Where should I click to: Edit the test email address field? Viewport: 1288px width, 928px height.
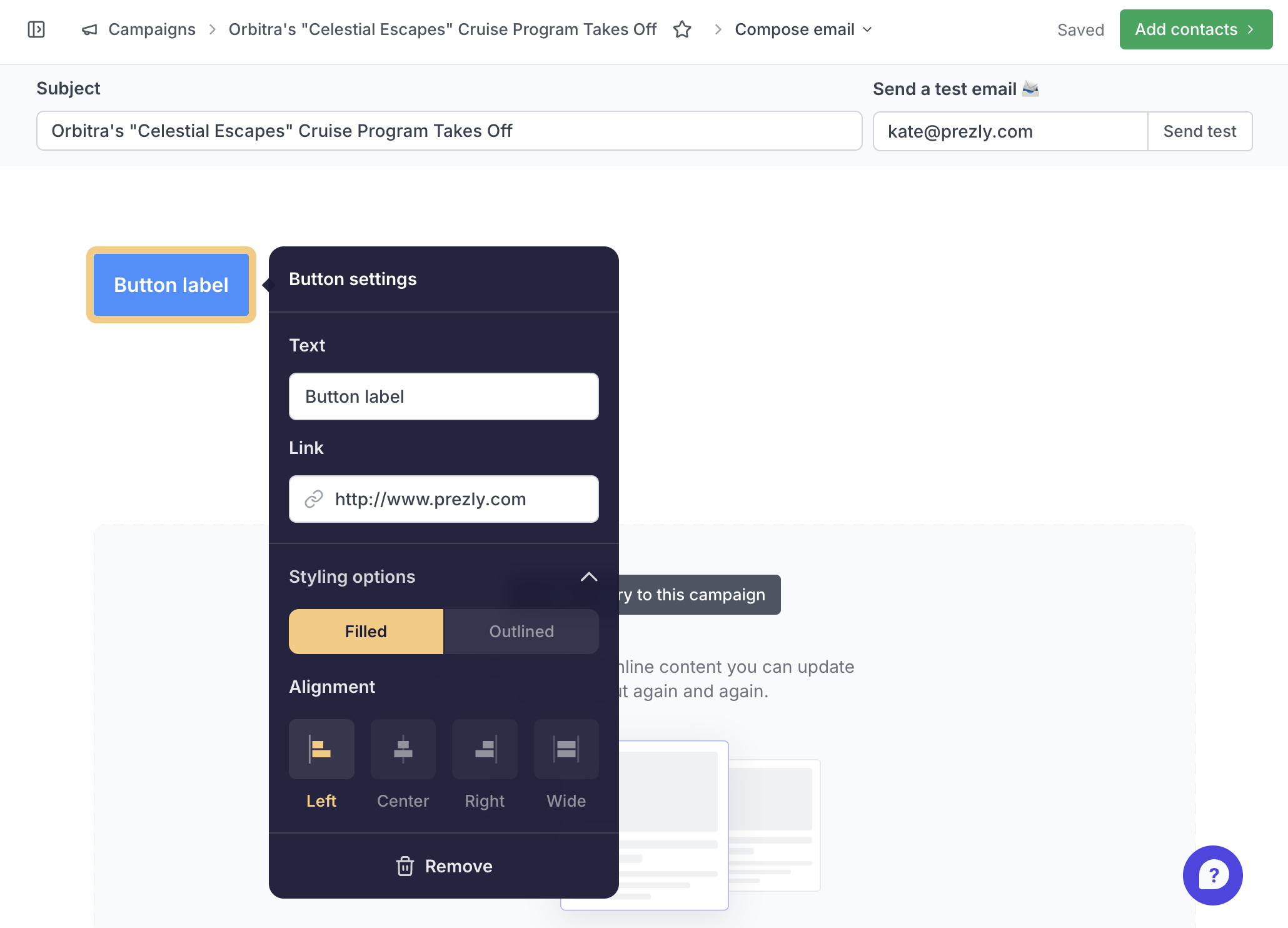tap(1010, 131)
